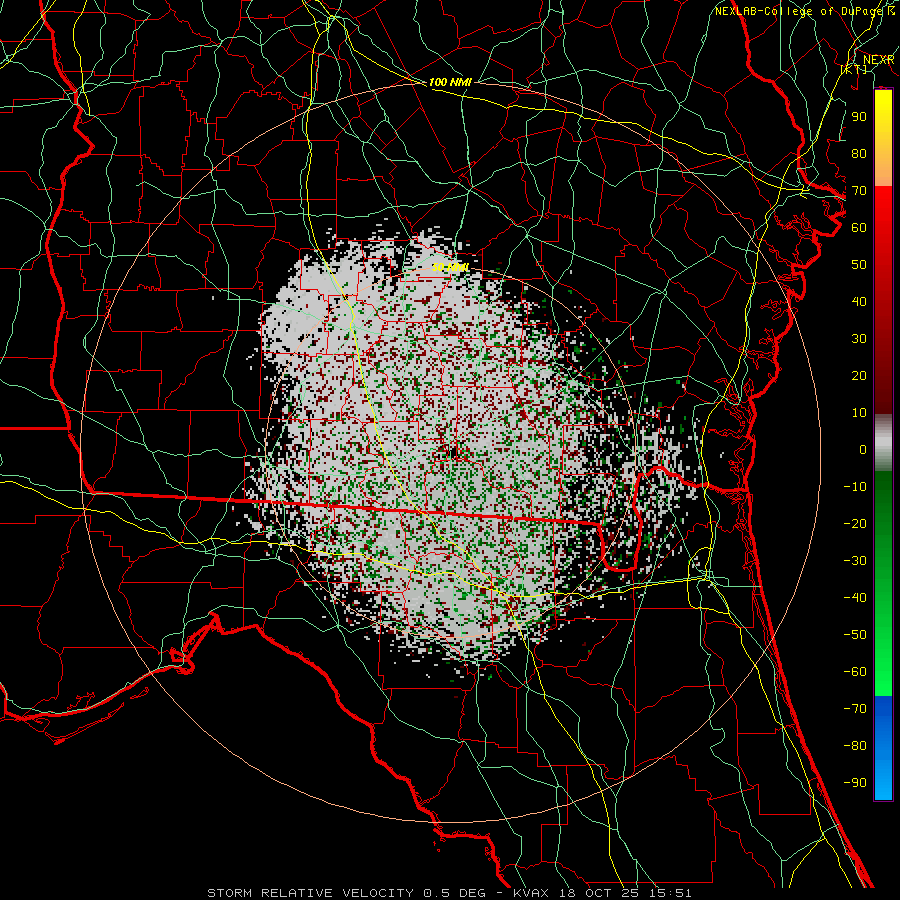This screenshot has height=900, width=900.
Task: Select the 50 value on velocity scale
Action: click(x=859, y=265)
